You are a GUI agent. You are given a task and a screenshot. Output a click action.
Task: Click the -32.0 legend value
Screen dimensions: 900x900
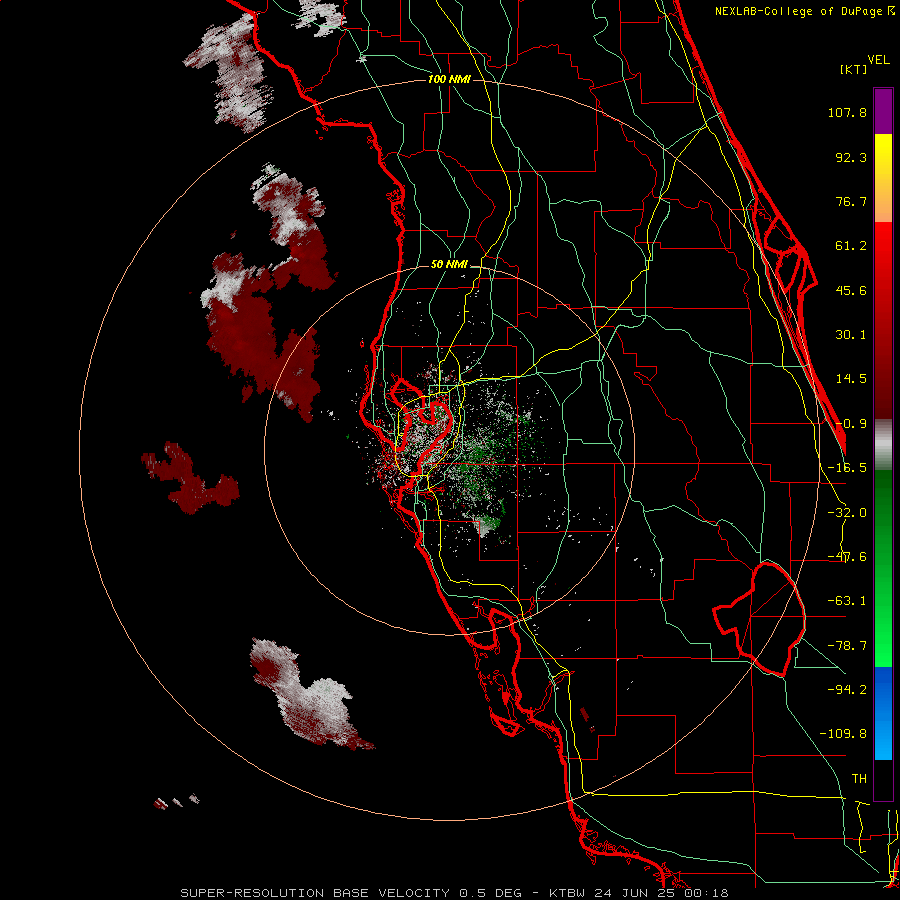pyautogui.click(x=847, y=513)
